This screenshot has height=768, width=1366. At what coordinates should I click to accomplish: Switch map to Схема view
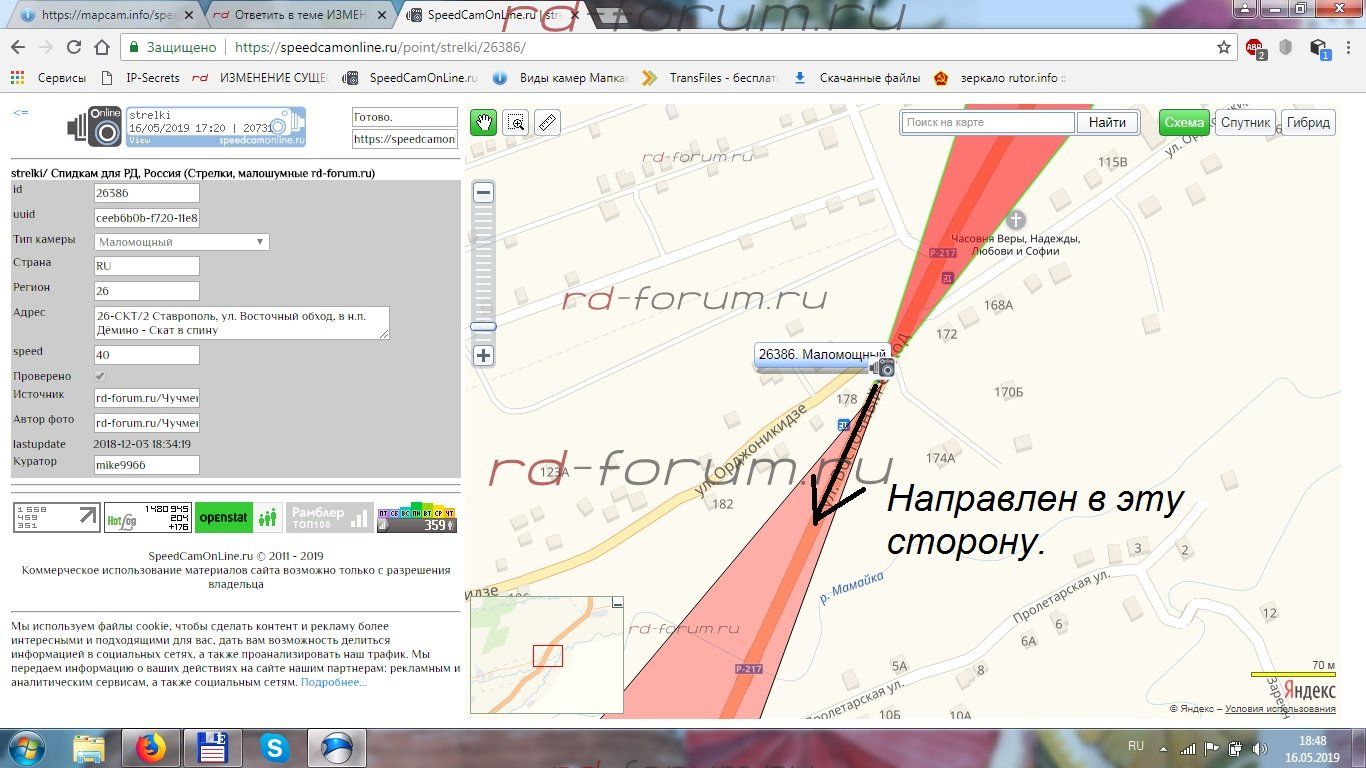pos(1184,122)
